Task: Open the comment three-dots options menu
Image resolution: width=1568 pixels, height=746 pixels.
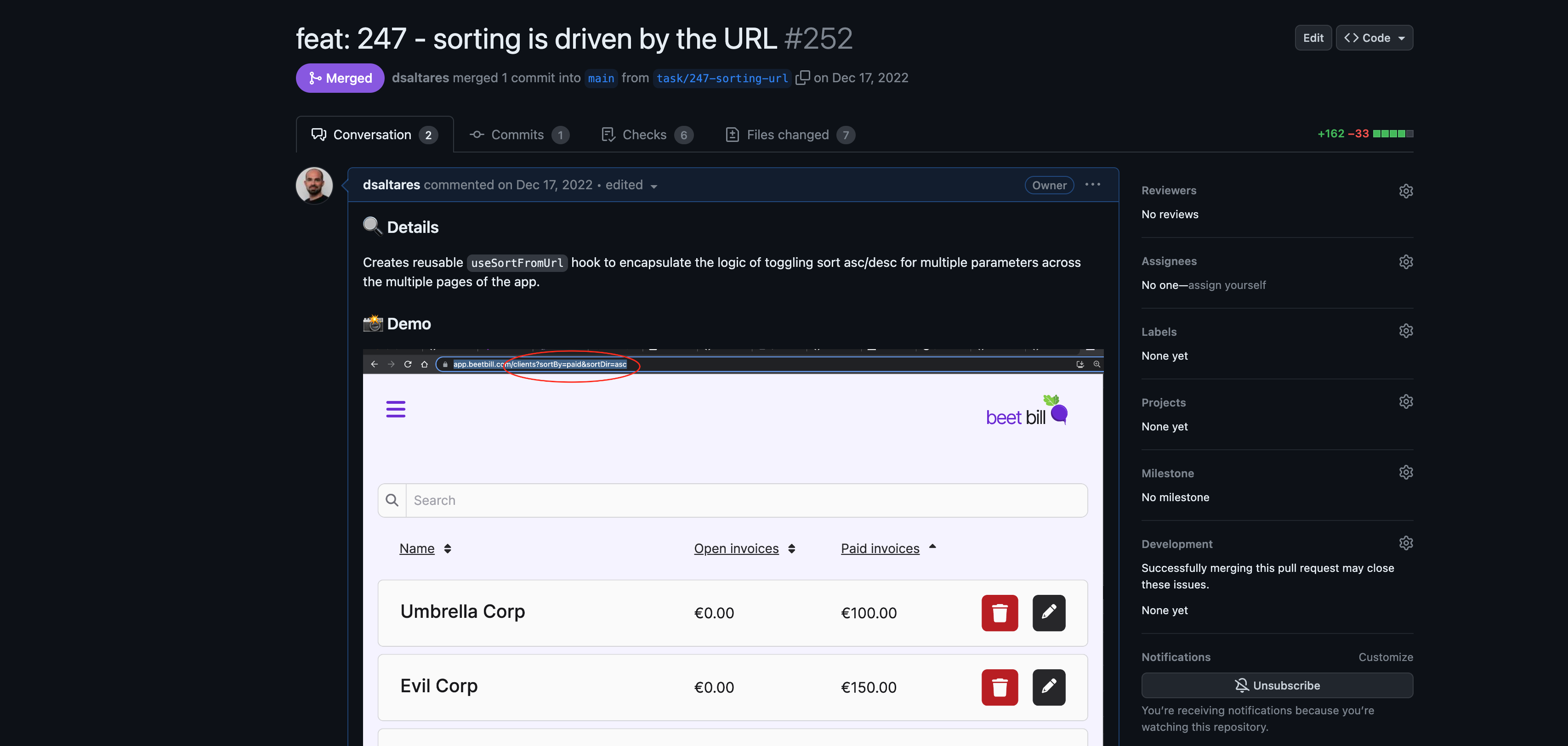Action: [1093, 184]
